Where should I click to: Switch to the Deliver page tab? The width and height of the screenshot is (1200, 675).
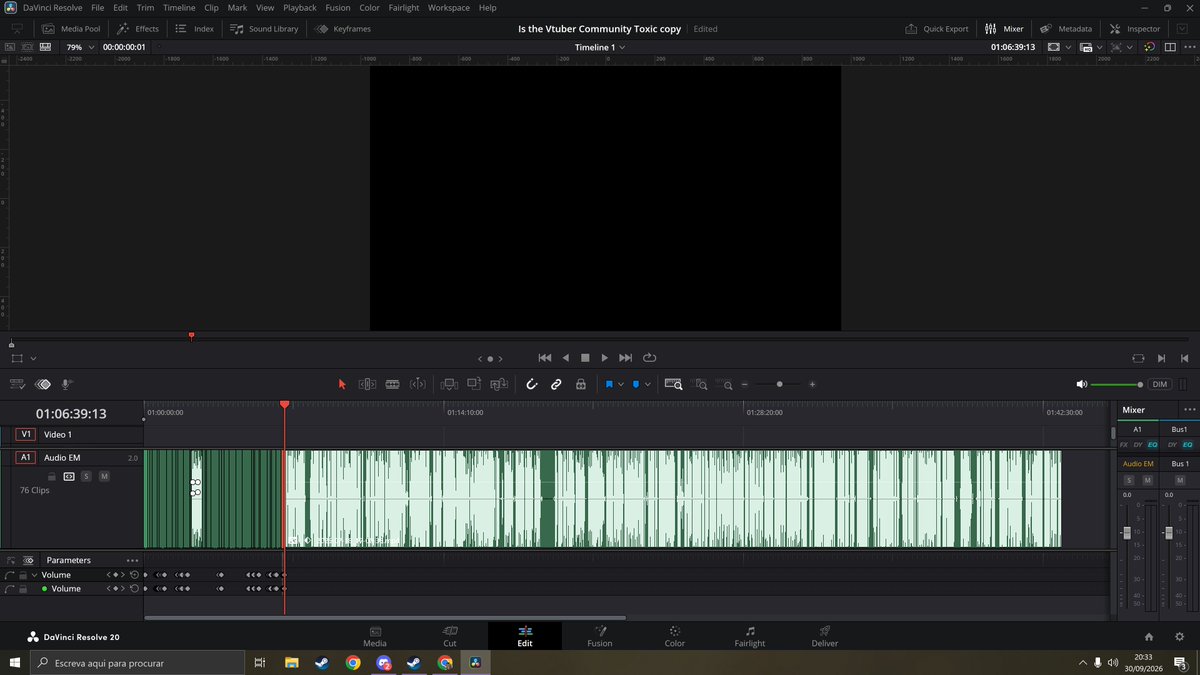[825, 636]
